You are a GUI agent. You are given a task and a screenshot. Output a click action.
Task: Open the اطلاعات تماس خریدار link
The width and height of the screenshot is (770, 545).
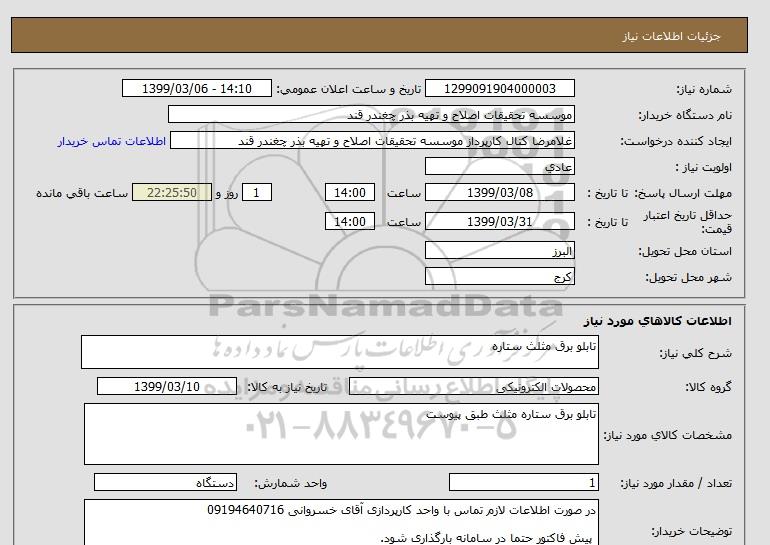pos(111,141)
